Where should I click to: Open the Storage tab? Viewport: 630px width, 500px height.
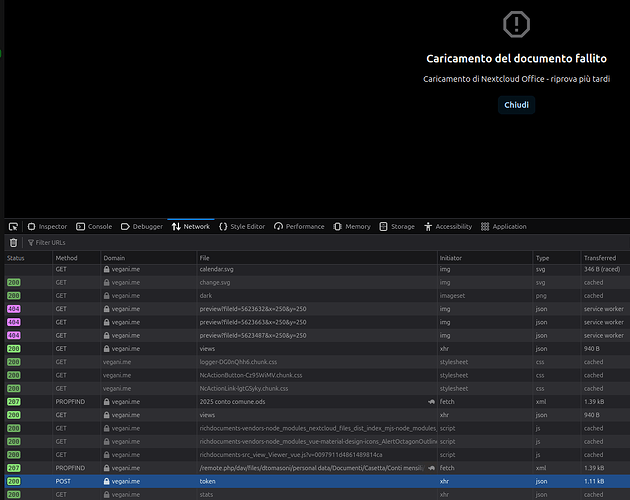[x=397, y=227]
